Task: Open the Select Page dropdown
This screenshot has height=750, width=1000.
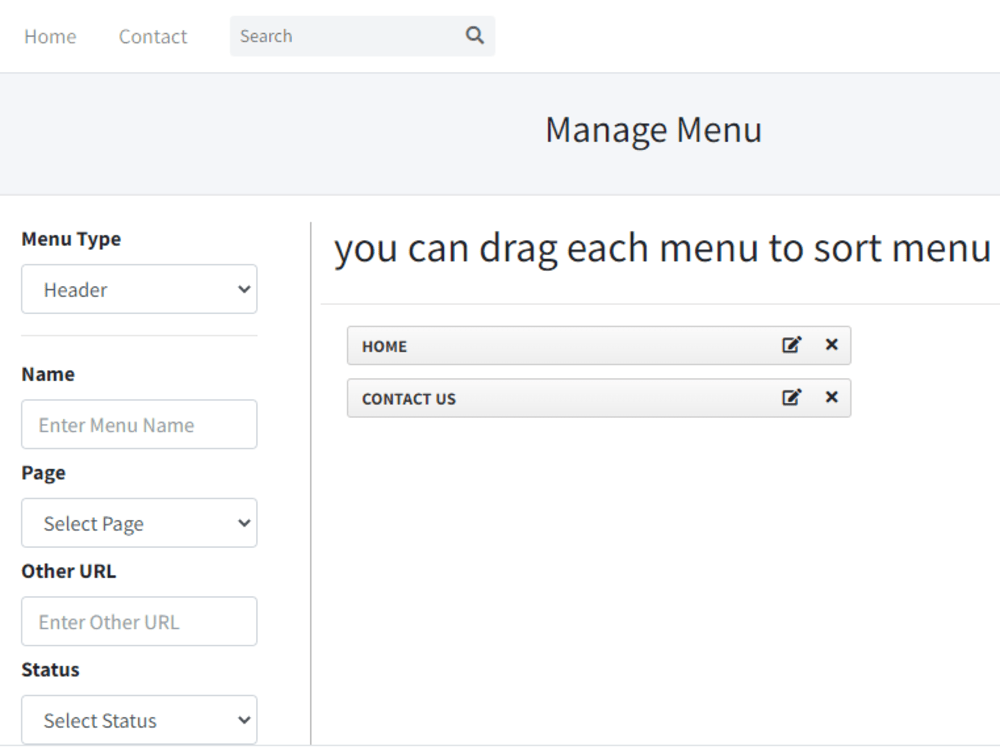Action: (139, 523)
